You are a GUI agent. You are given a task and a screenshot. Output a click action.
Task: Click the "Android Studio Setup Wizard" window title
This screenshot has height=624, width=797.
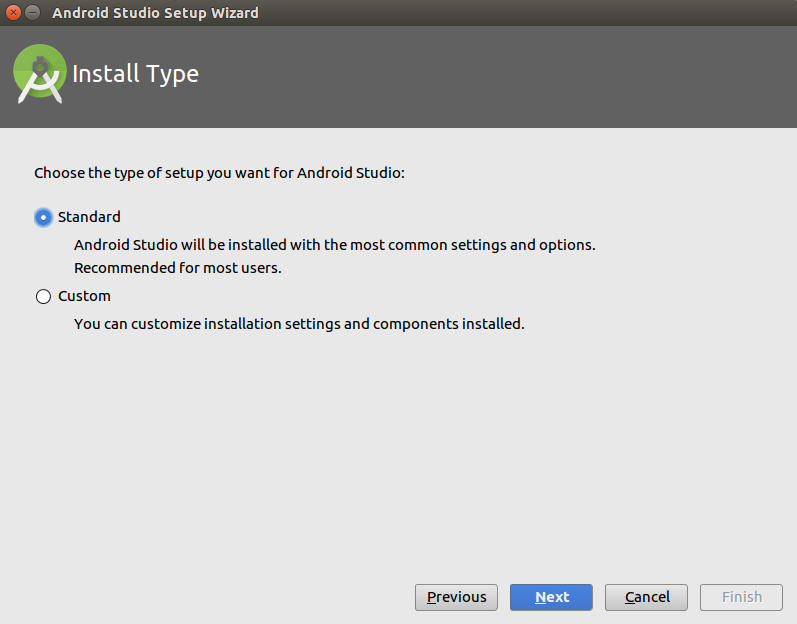(x=155, y=13)
